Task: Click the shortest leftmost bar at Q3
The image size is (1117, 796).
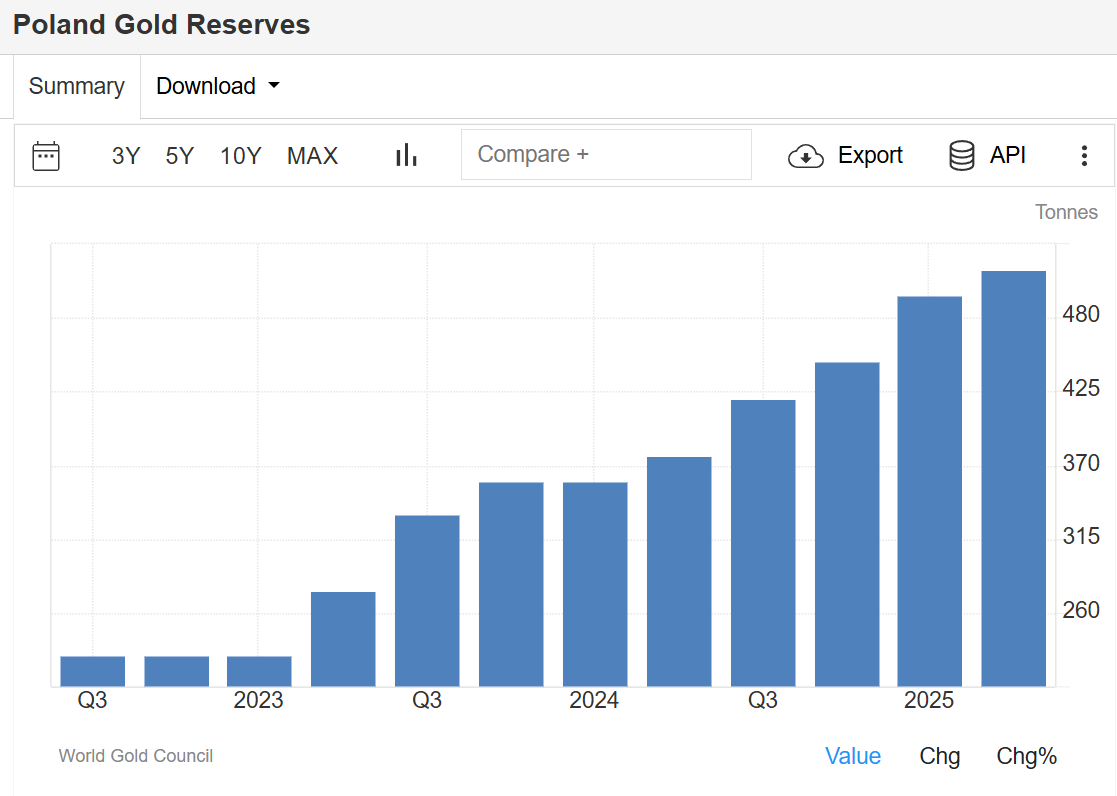Action: (93, 671)
